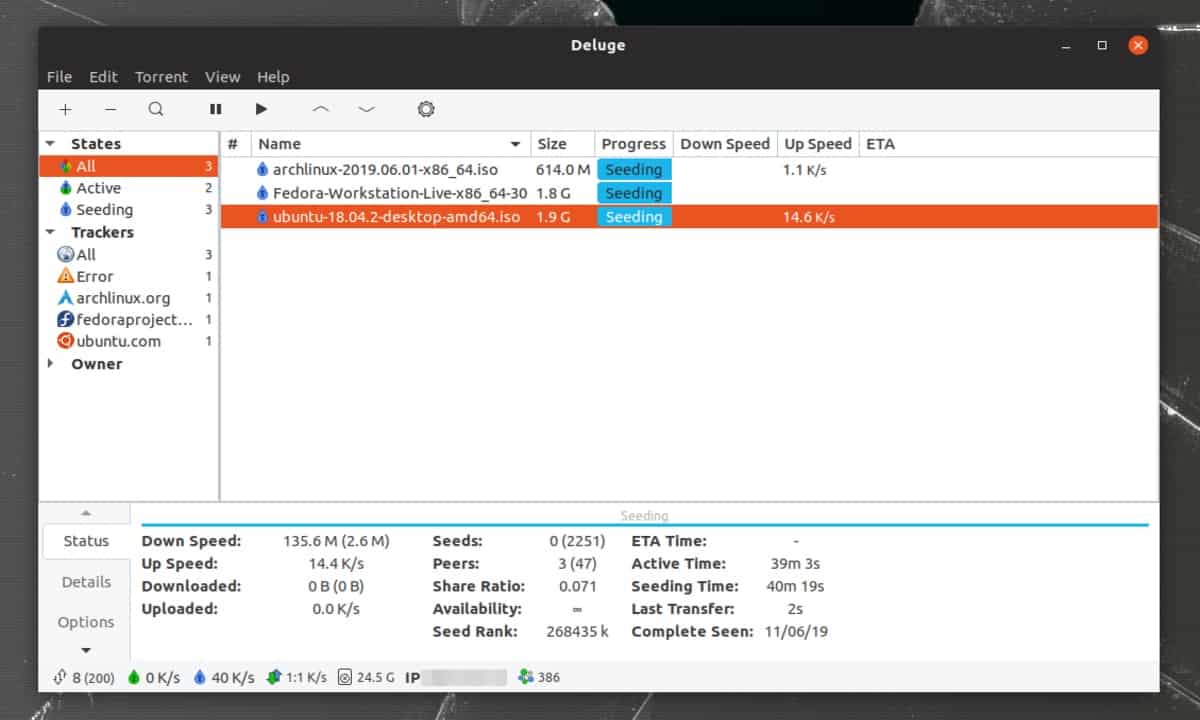Click the Remove torrent minus icon
The image size is (1200, 720).
[x=110, y=109]
